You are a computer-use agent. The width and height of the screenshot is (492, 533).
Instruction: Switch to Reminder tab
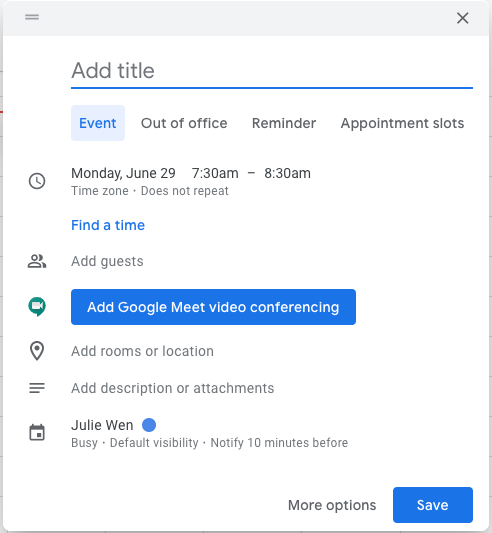[x=284, y=123]
